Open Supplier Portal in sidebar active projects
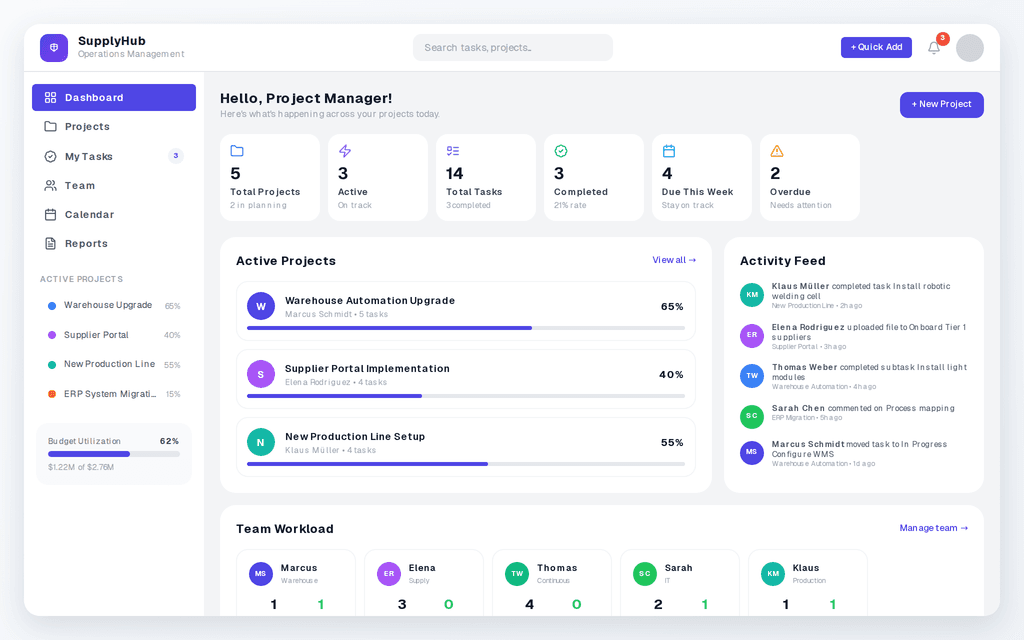Viewport: 1024px width, 640px height. tap(114, 334)
